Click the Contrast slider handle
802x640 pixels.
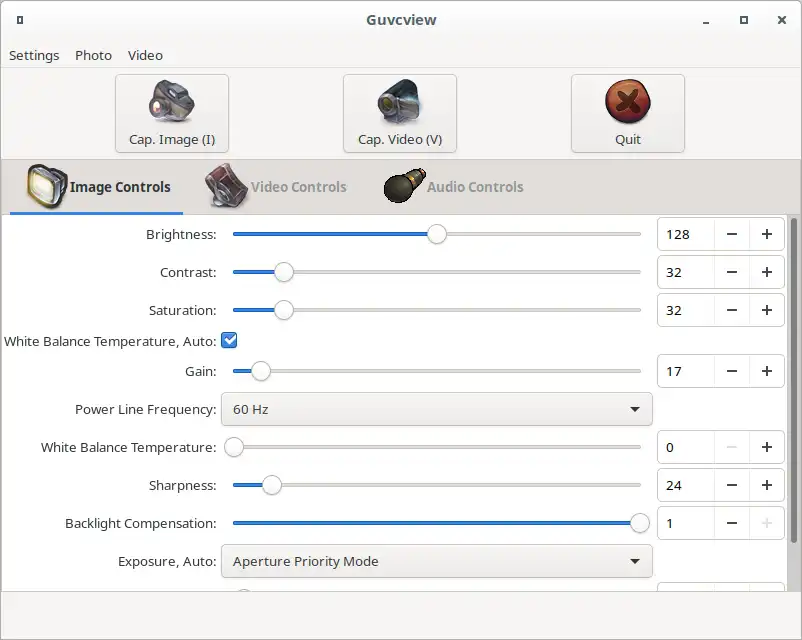(284, 272)
